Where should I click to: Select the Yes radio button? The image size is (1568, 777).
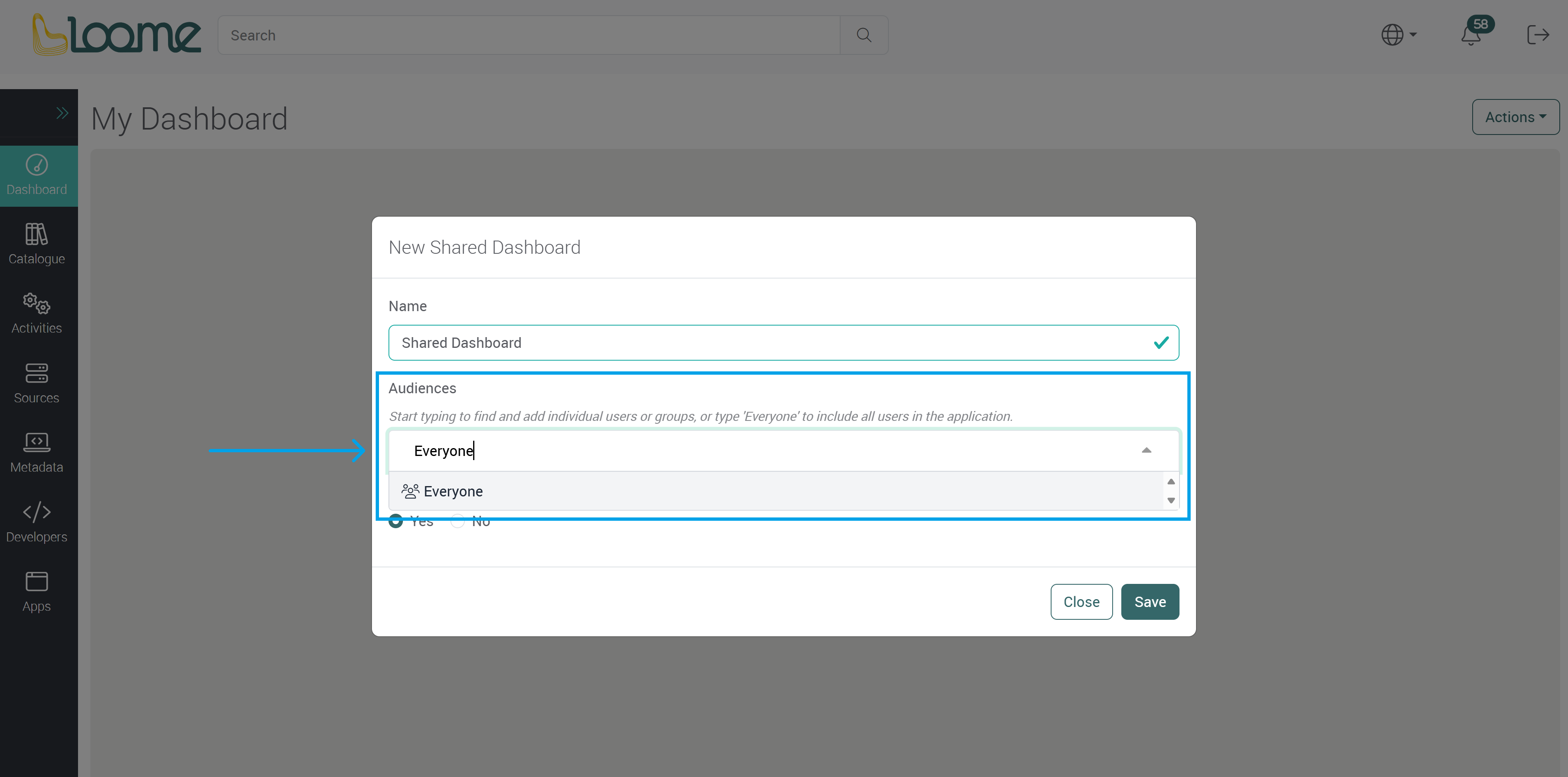point(396,521)
